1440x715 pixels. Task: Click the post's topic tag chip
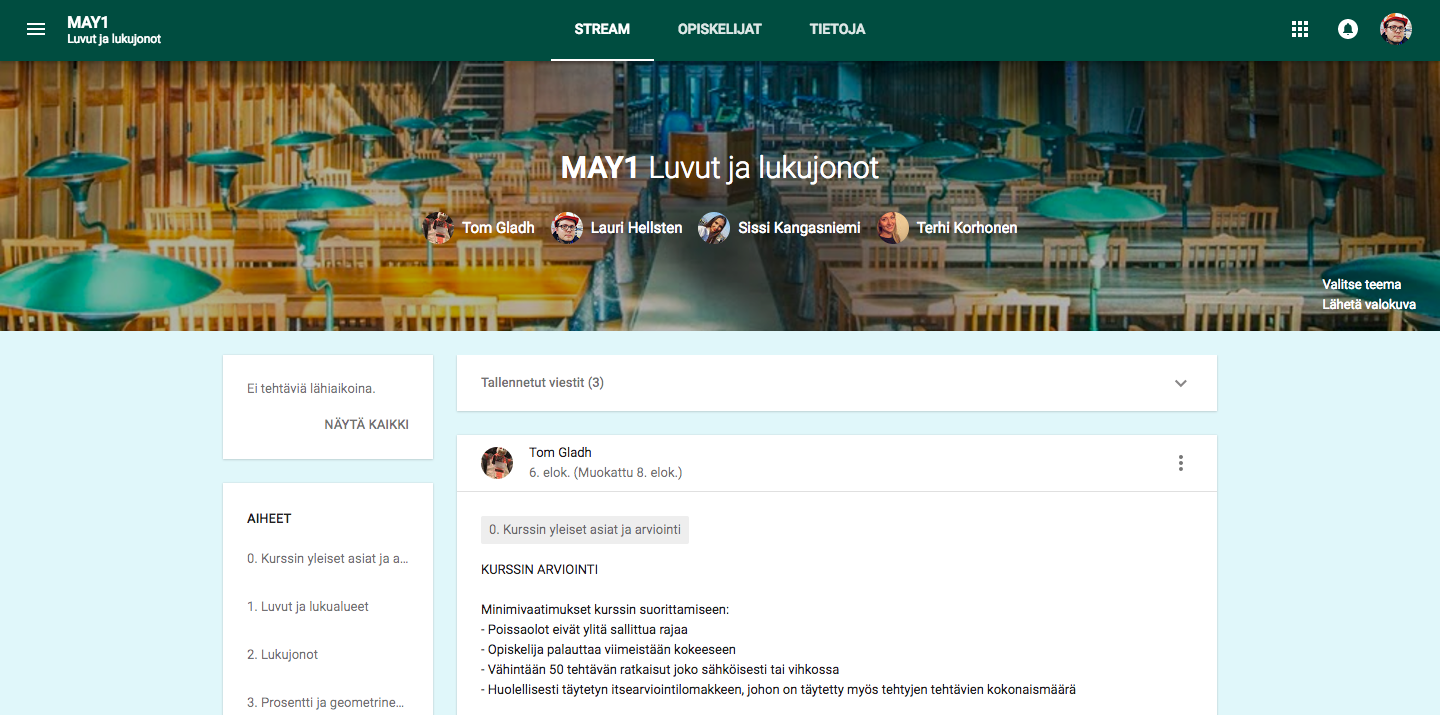[585, 530]
